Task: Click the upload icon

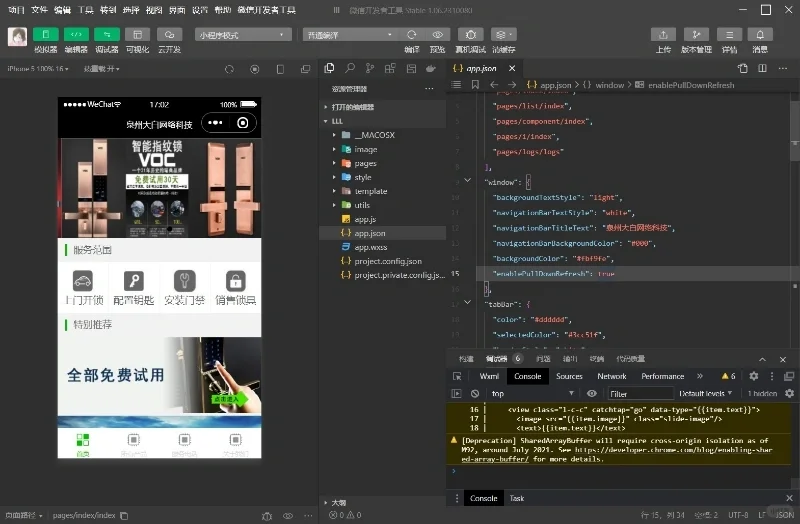Action: 663,35
